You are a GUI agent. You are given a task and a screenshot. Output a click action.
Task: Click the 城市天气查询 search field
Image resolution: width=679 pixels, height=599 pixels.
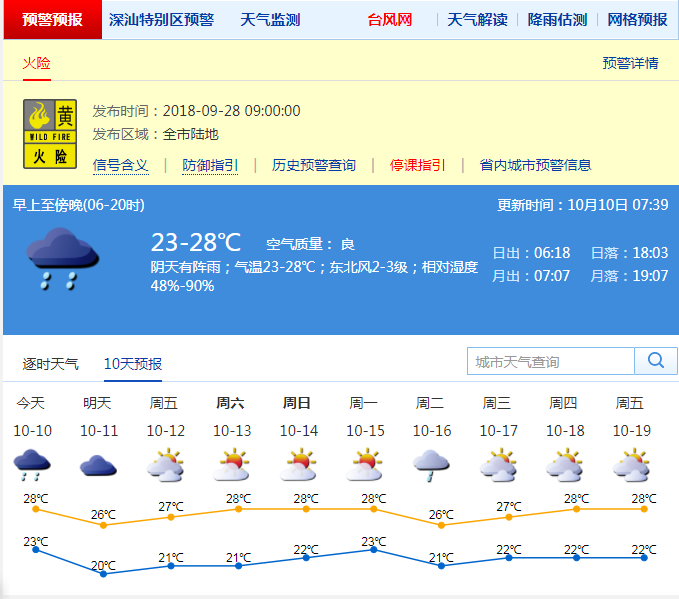[550, 361]
